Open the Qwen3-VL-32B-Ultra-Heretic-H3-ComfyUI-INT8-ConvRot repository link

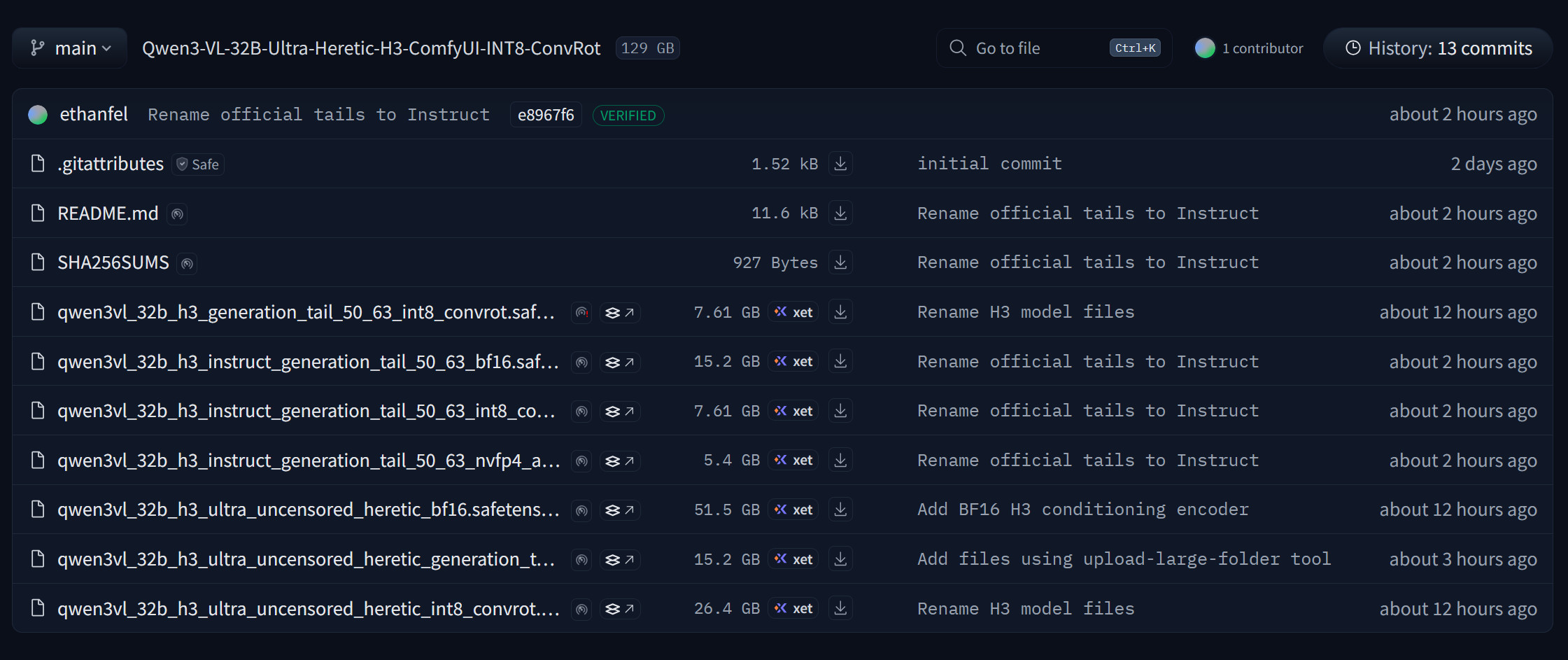tap(371, 48)
